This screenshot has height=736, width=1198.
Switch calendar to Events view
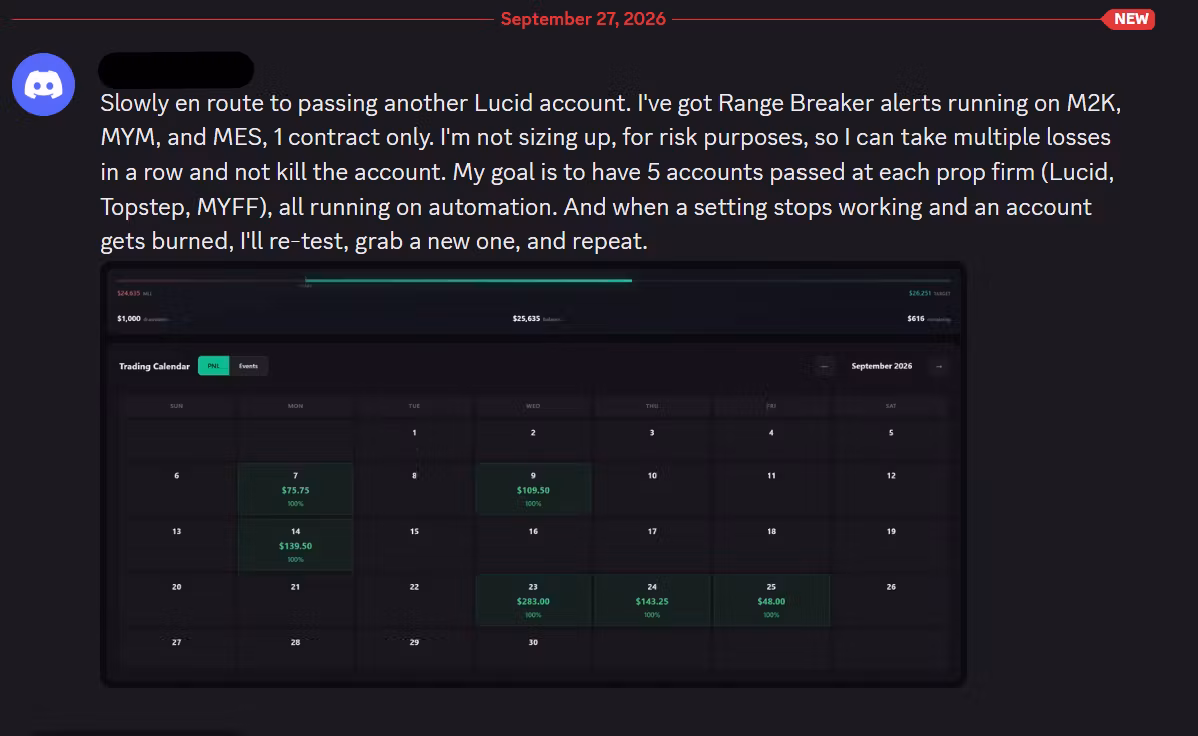tap(248, 366)
